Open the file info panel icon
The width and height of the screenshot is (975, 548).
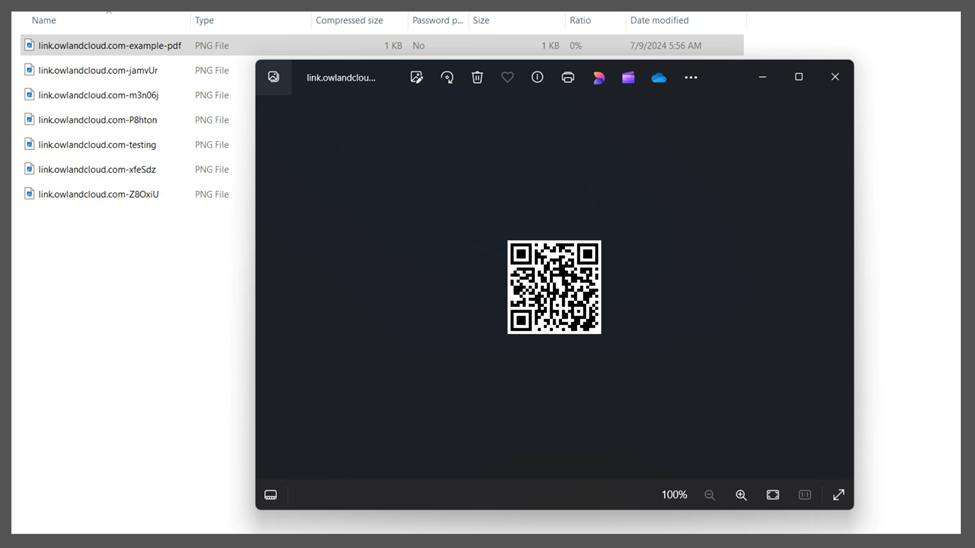click(537, 77)
